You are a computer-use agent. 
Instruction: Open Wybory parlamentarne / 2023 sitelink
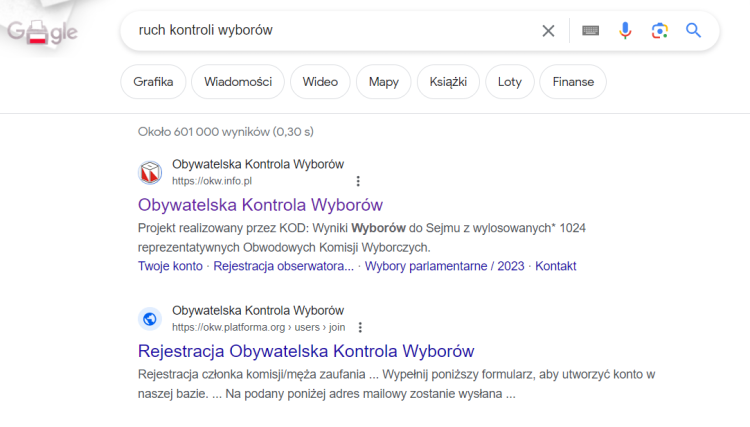coord(444,266)
